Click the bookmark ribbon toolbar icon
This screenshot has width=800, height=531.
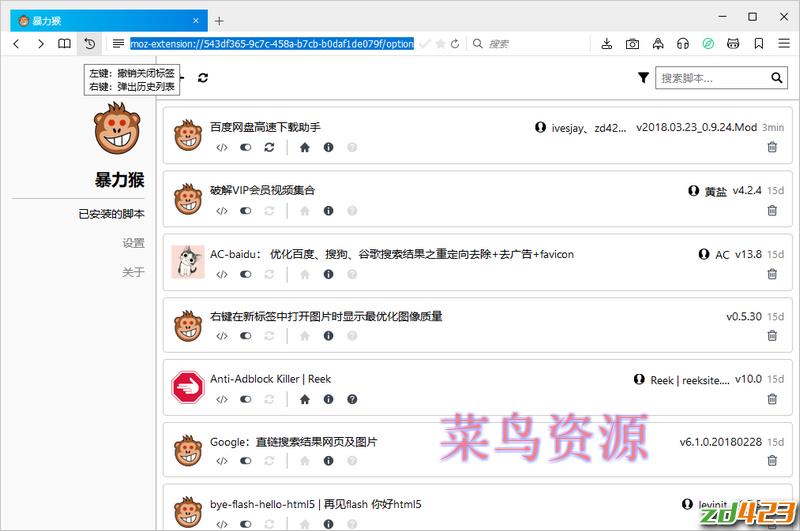pyautogui.click(x=759, y=44)
